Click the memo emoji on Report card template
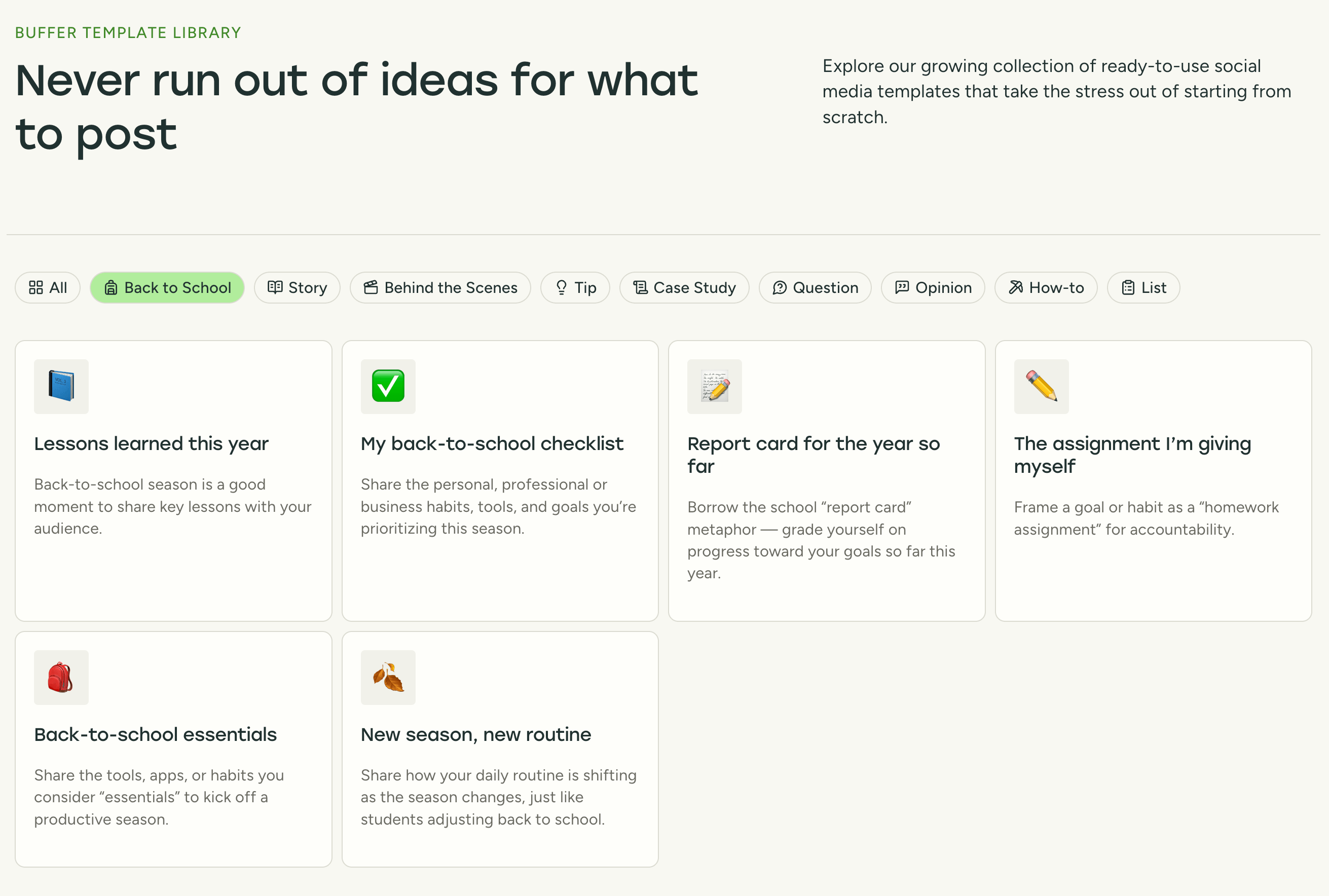The height and width of the screenshot is (896, 1329). (714, 386)
